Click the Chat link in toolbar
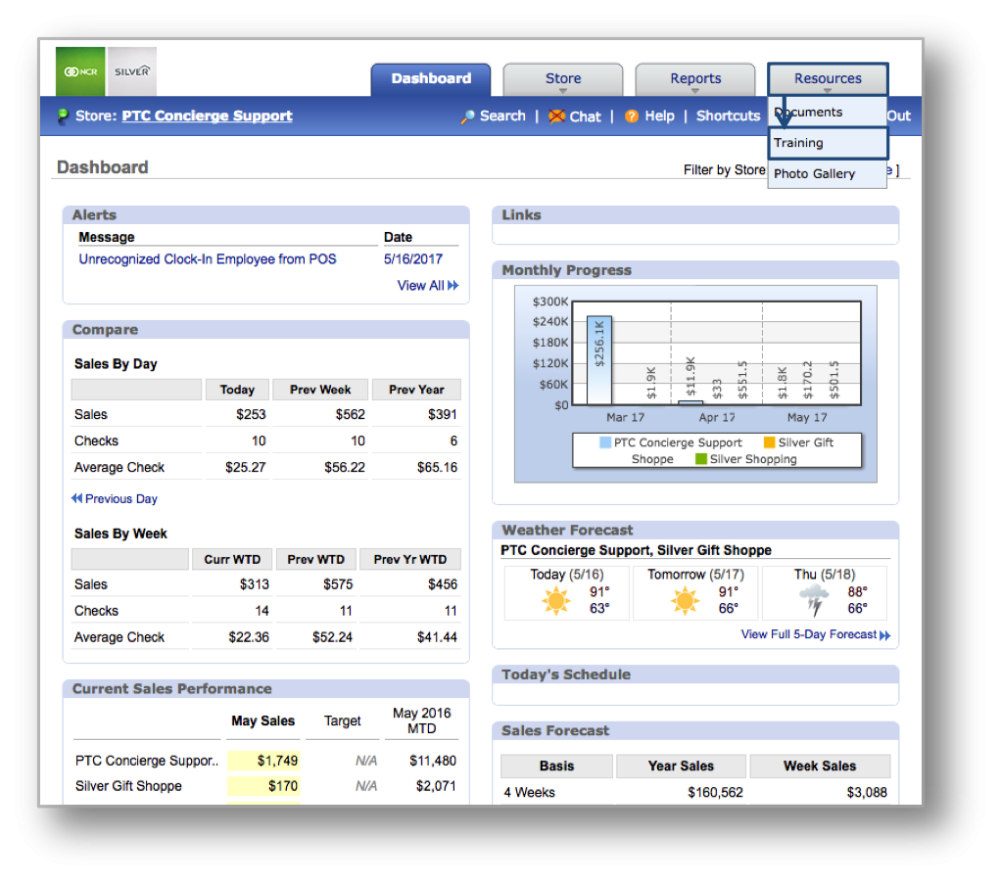Image resolution: width=1000 pixels, height=882 pixels. [585, 117]
